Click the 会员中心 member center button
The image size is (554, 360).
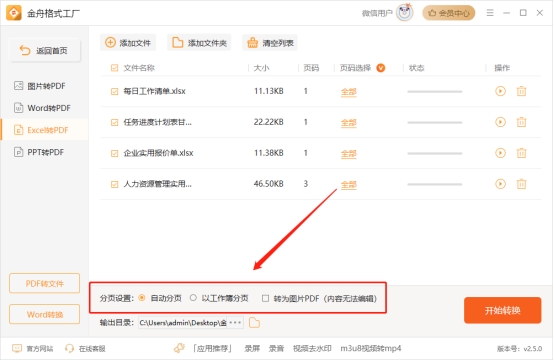pyautogui.click(x=448, y=13)
